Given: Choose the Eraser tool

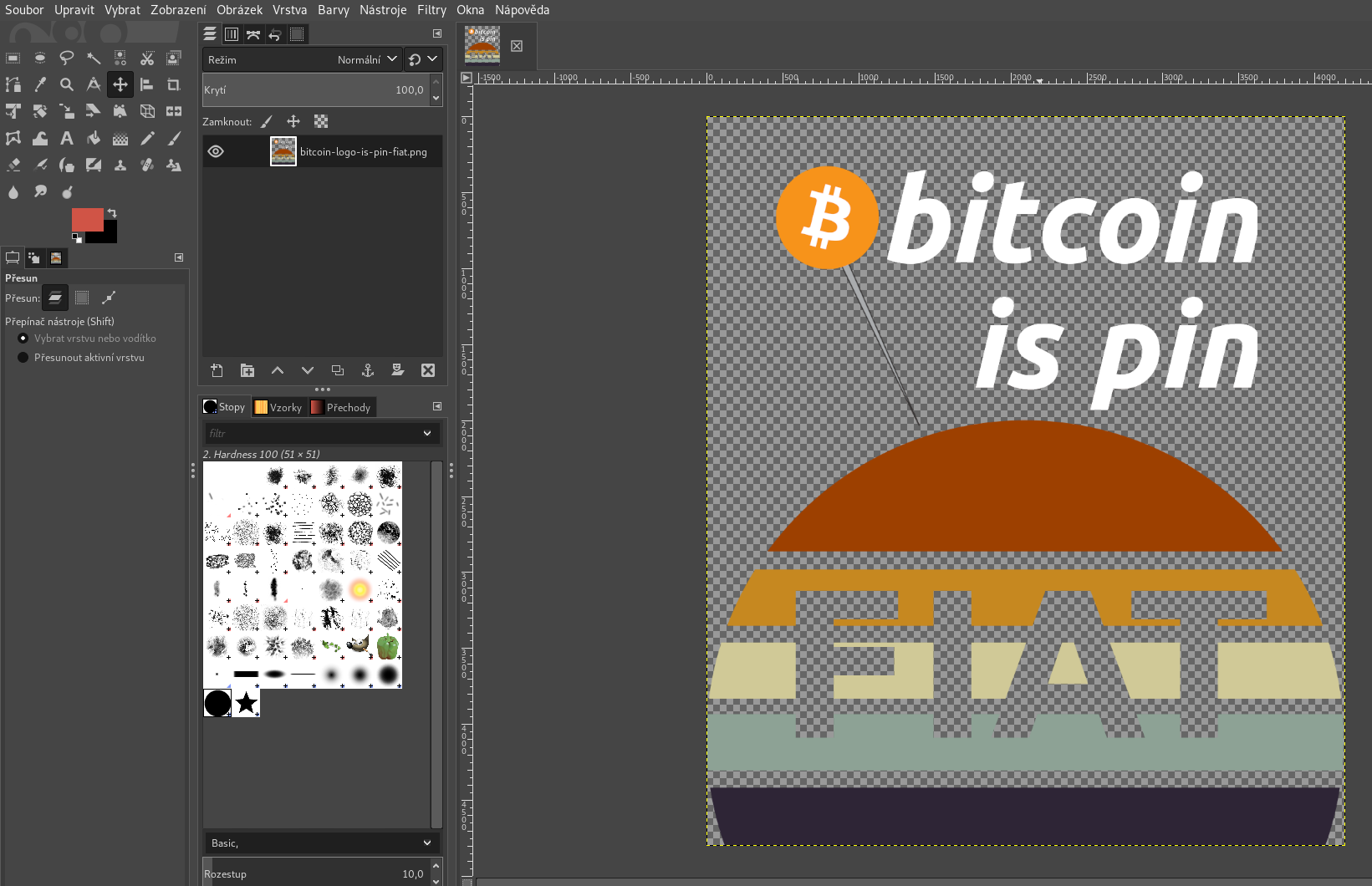Looking at the screenshot, I should click(13, 165).
